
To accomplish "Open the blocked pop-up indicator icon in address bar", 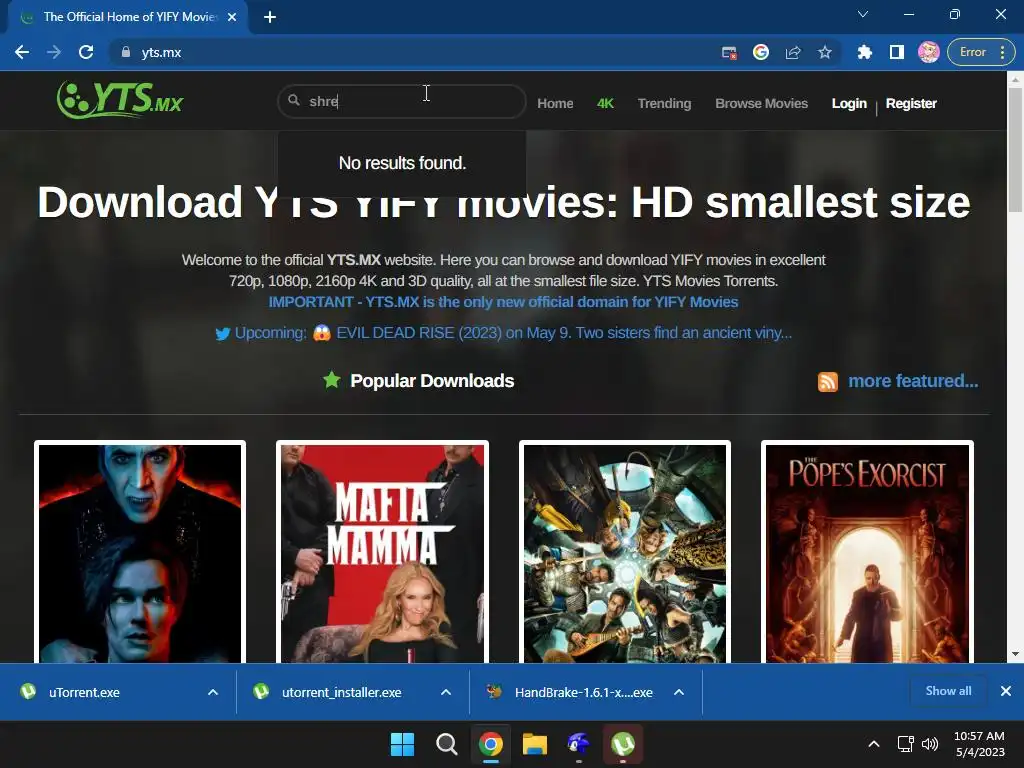I will [729, 52].
